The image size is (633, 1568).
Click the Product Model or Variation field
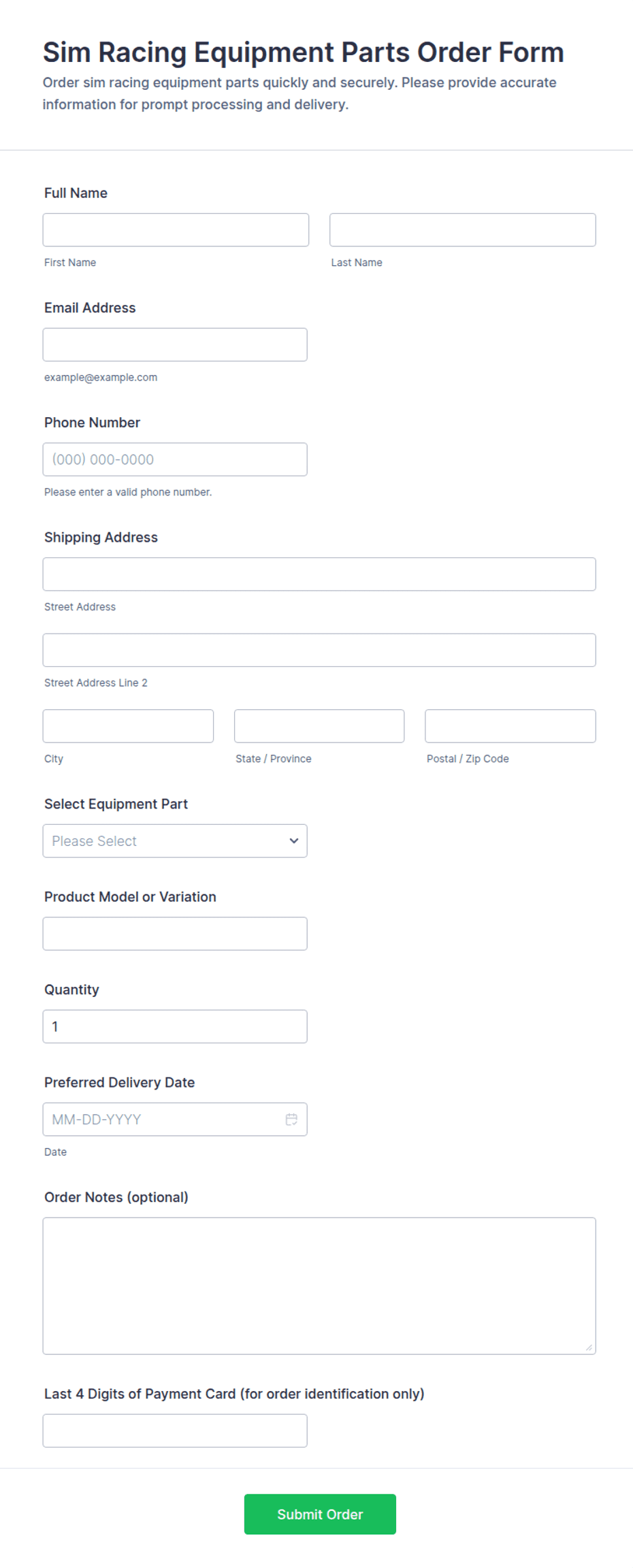point(174,934)
